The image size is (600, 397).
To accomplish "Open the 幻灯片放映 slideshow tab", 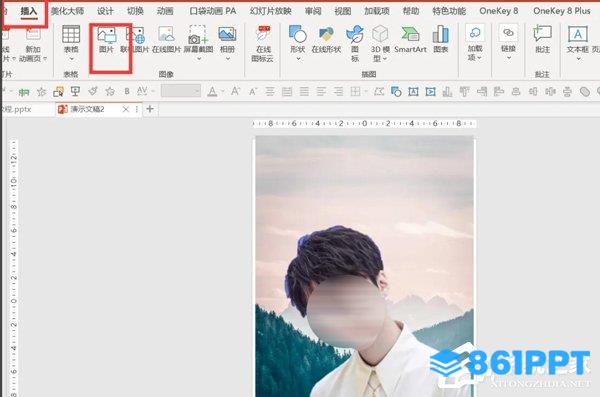I will point(271,11).
